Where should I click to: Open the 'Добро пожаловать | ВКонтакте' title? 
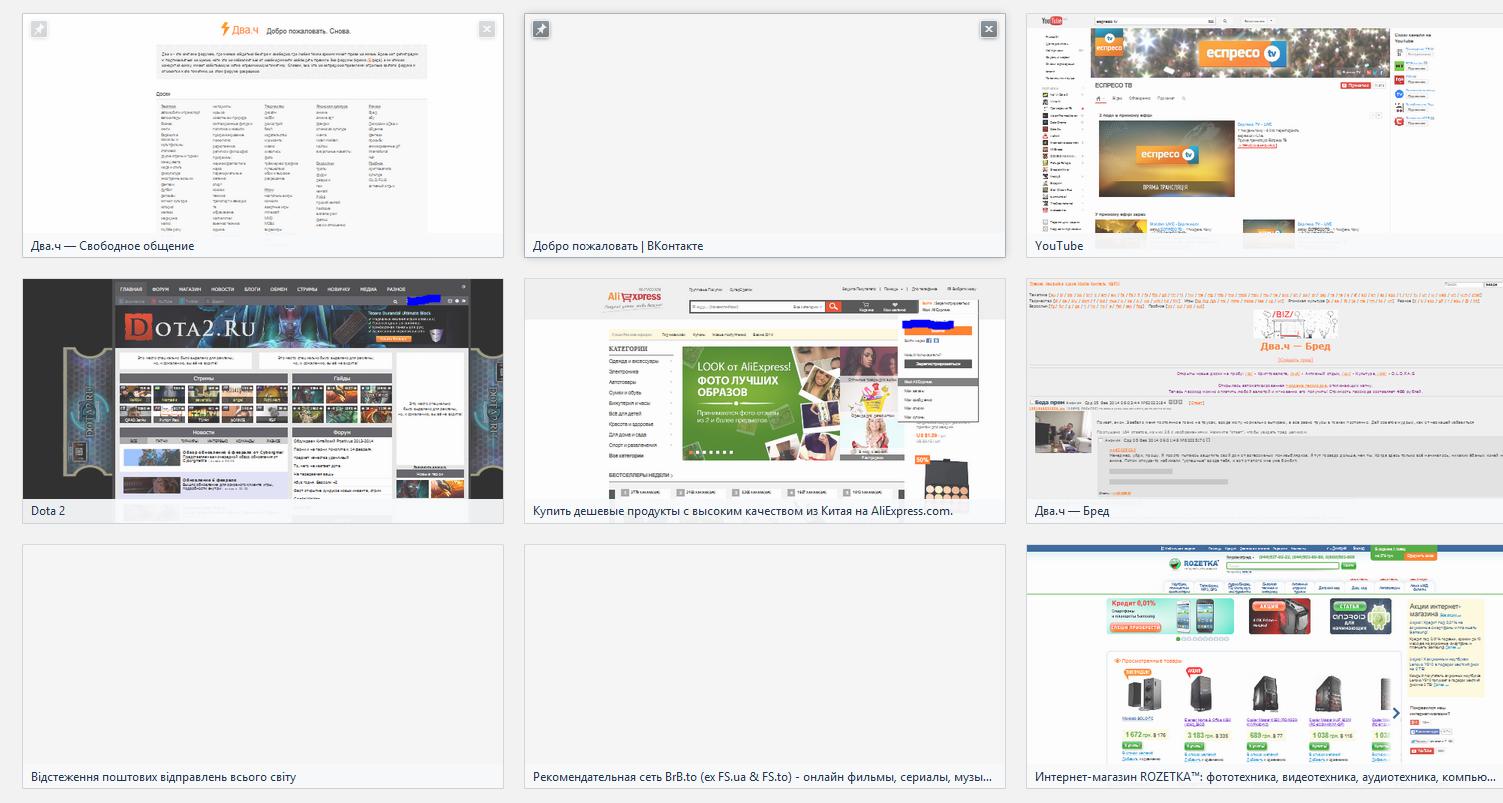click(618, 246)
